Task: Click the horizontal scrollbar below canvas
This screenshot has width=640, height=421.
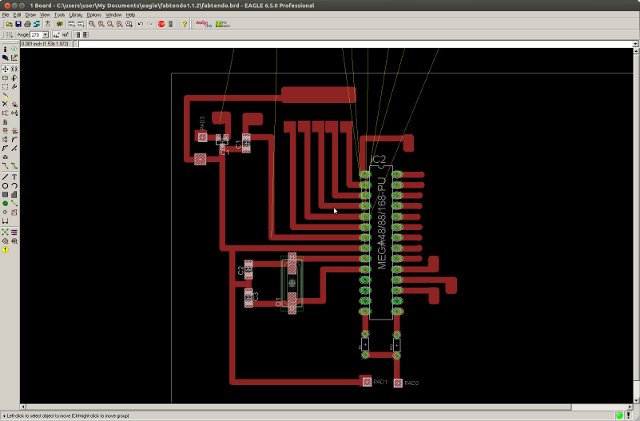Action: pos(327,407)
